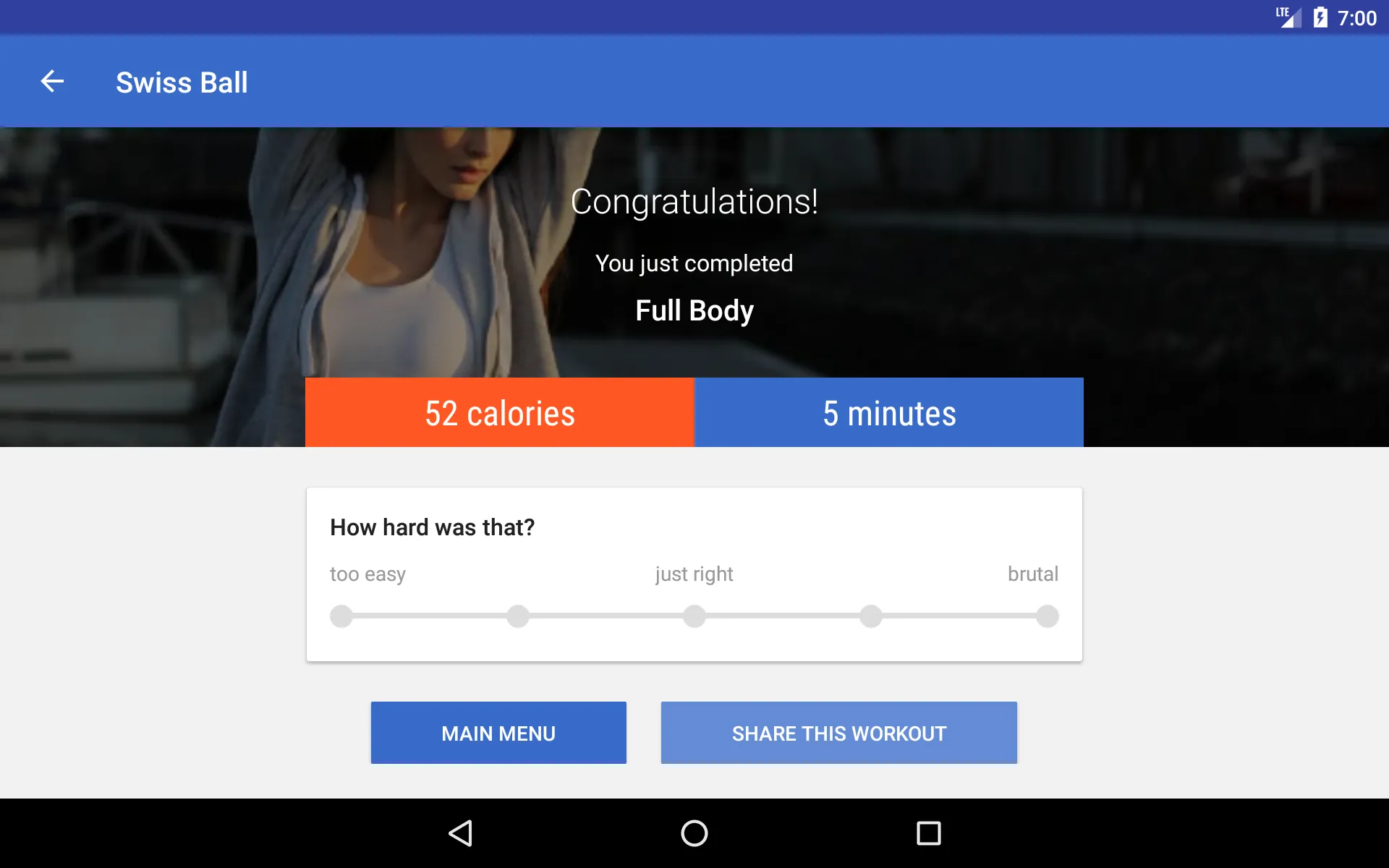Click the blue 5 minutes display
This screenshot has height=868, width=1389.
[889, 411]
